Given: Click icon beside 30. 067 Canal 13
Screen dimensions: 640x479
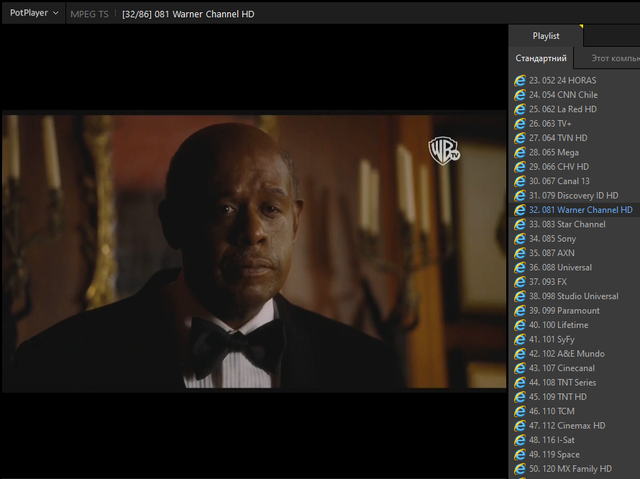Looking at the screenshot, I should coord(520,181).
